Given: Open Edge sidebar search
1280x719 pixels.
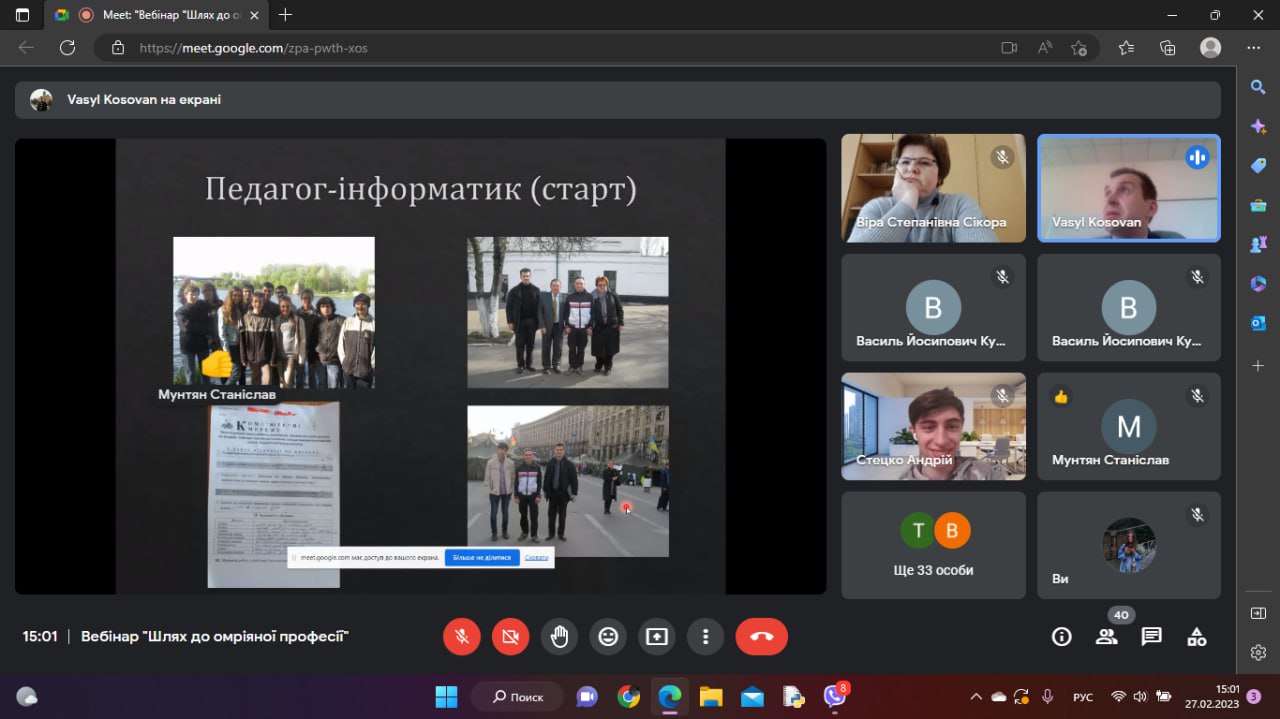Looking at the screenshot, I should click(1258, 87).
